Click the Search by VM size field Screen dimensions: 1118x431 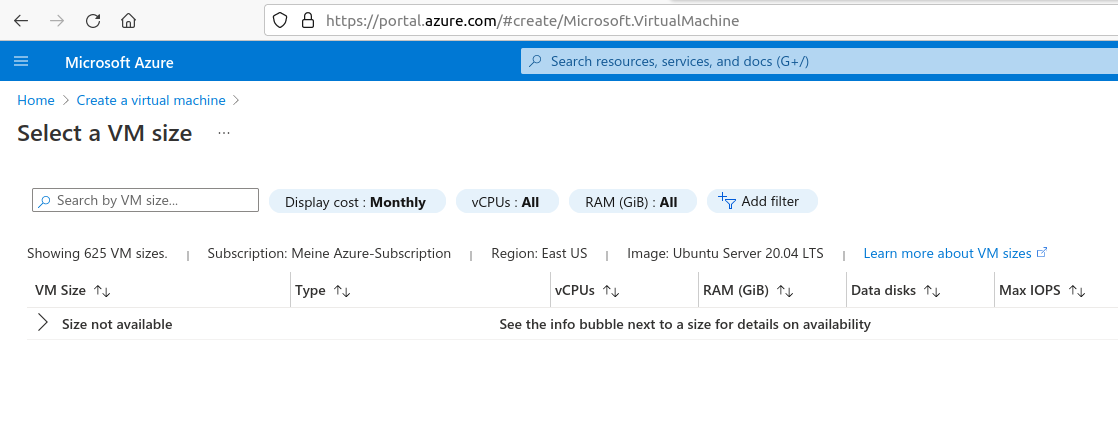pyautogui.click(x=145, y=201)
